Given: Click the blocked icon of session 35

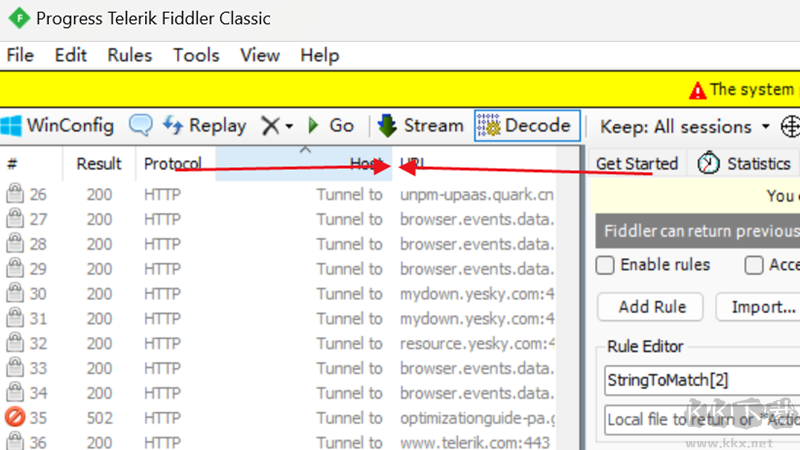Looking at the screenshot, I should [14, 418].
